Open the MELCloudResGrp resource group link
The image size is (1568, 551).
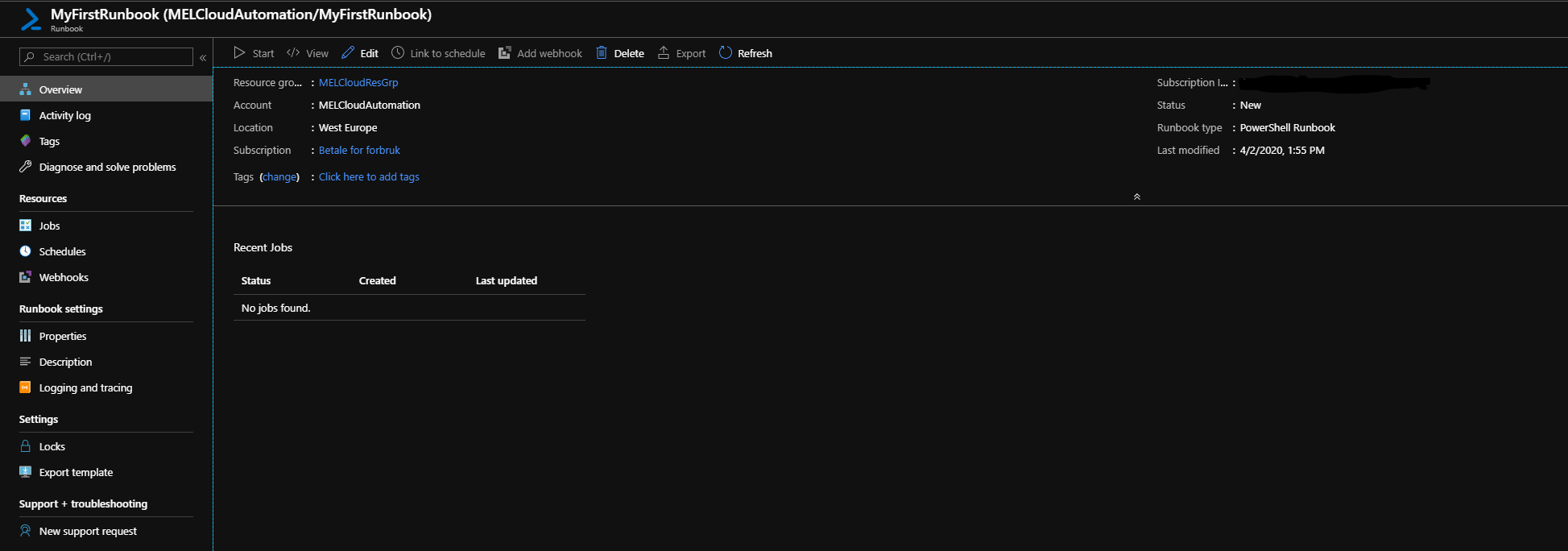(x=358, y=82)
